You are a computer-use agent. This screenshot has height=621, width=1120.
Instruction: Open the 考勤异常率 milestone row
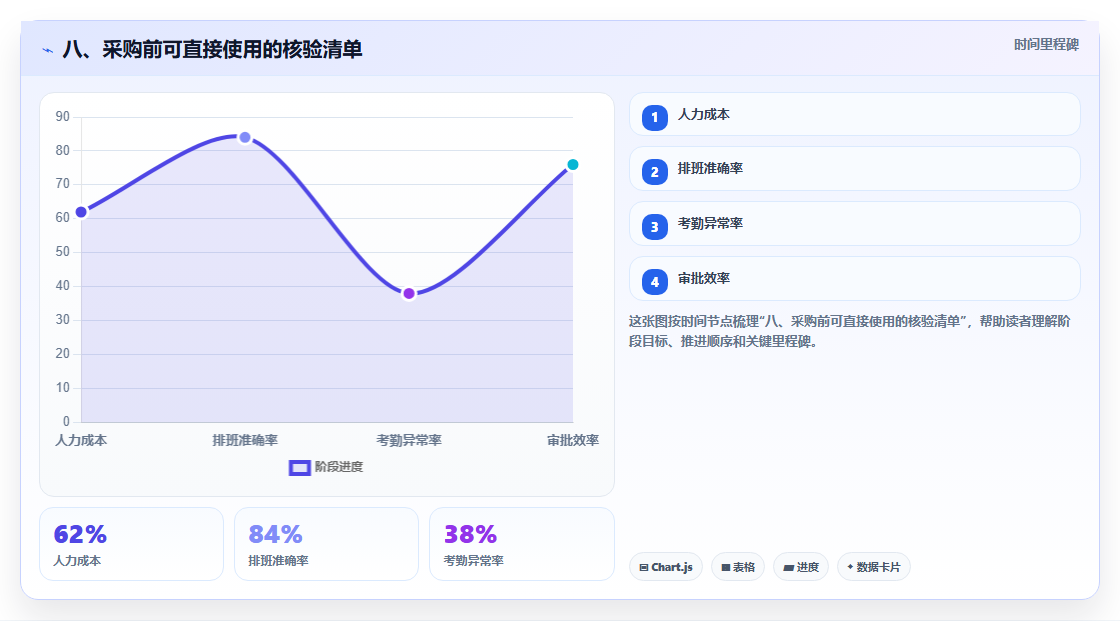(854, 224)
